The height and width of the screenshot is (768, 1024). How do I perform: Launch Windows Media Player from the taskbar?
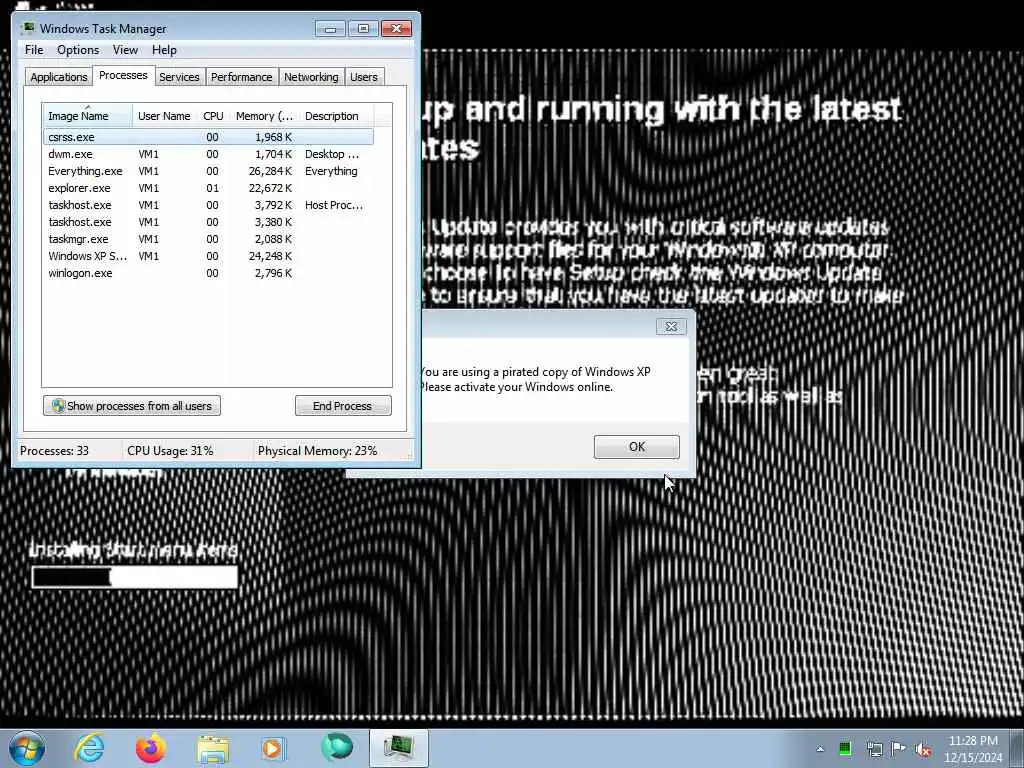tap(273, 748)
